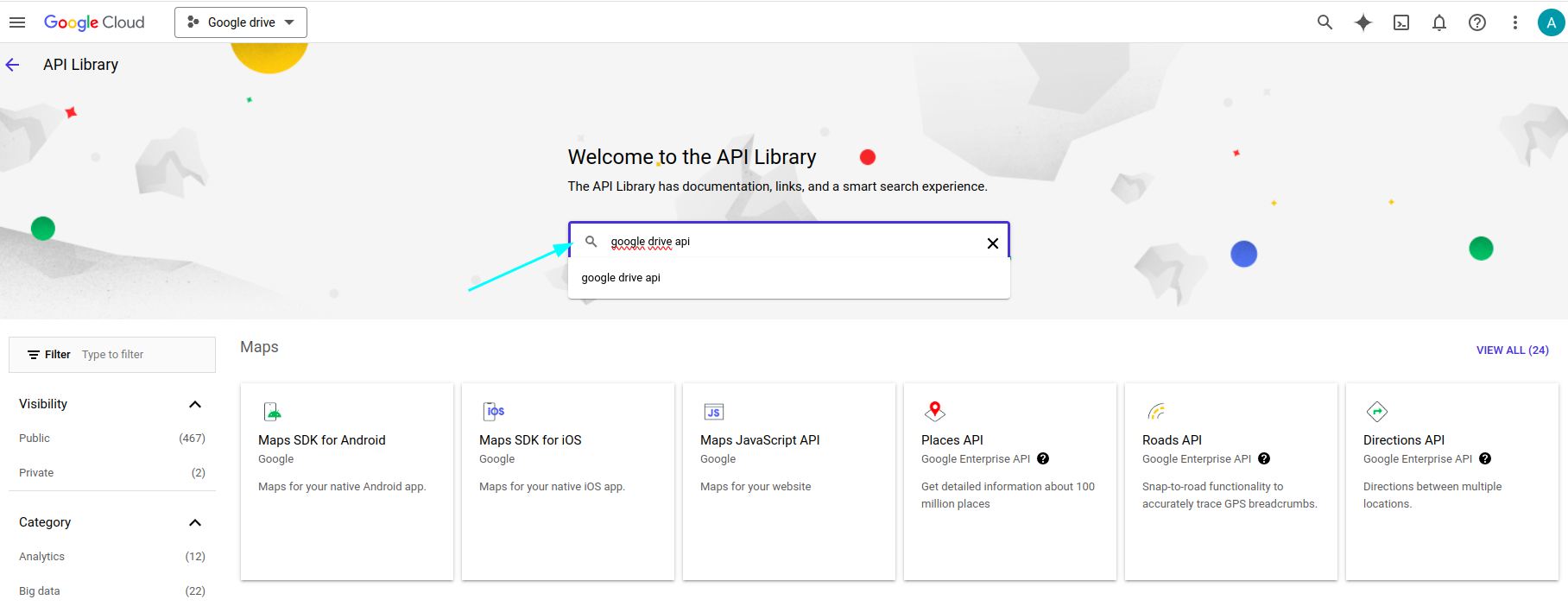Open the Gemini AI sparkle assistant
This screenshot has width=1568, height=606.
click(1363, 22)
